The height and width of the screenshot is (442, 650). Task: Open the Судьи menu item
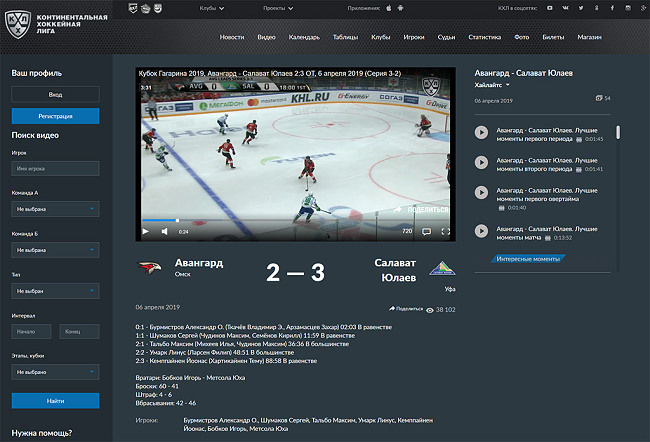[446, 37]
